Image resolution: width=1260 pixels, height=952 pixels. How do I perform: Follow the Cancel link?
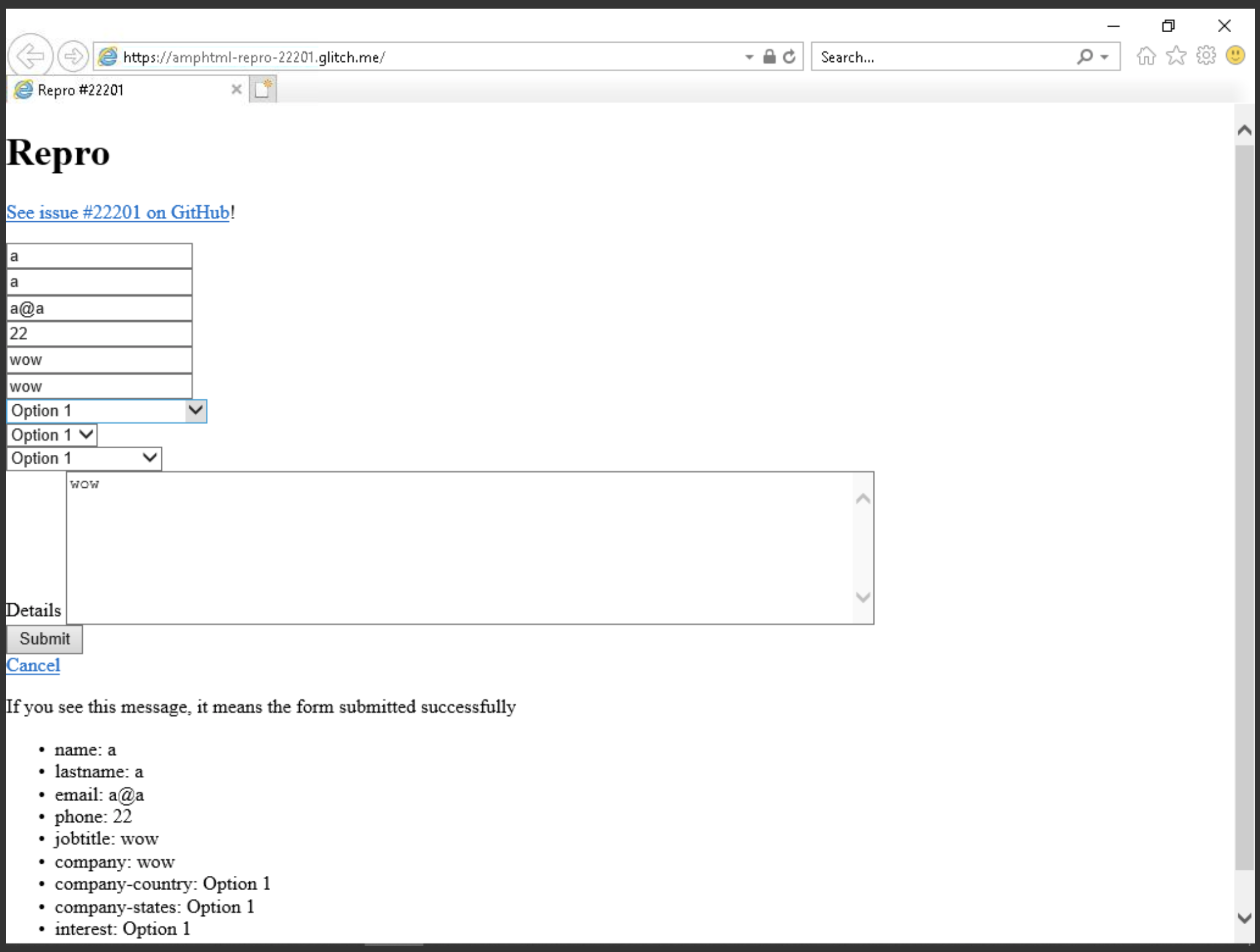click(33, 665)
